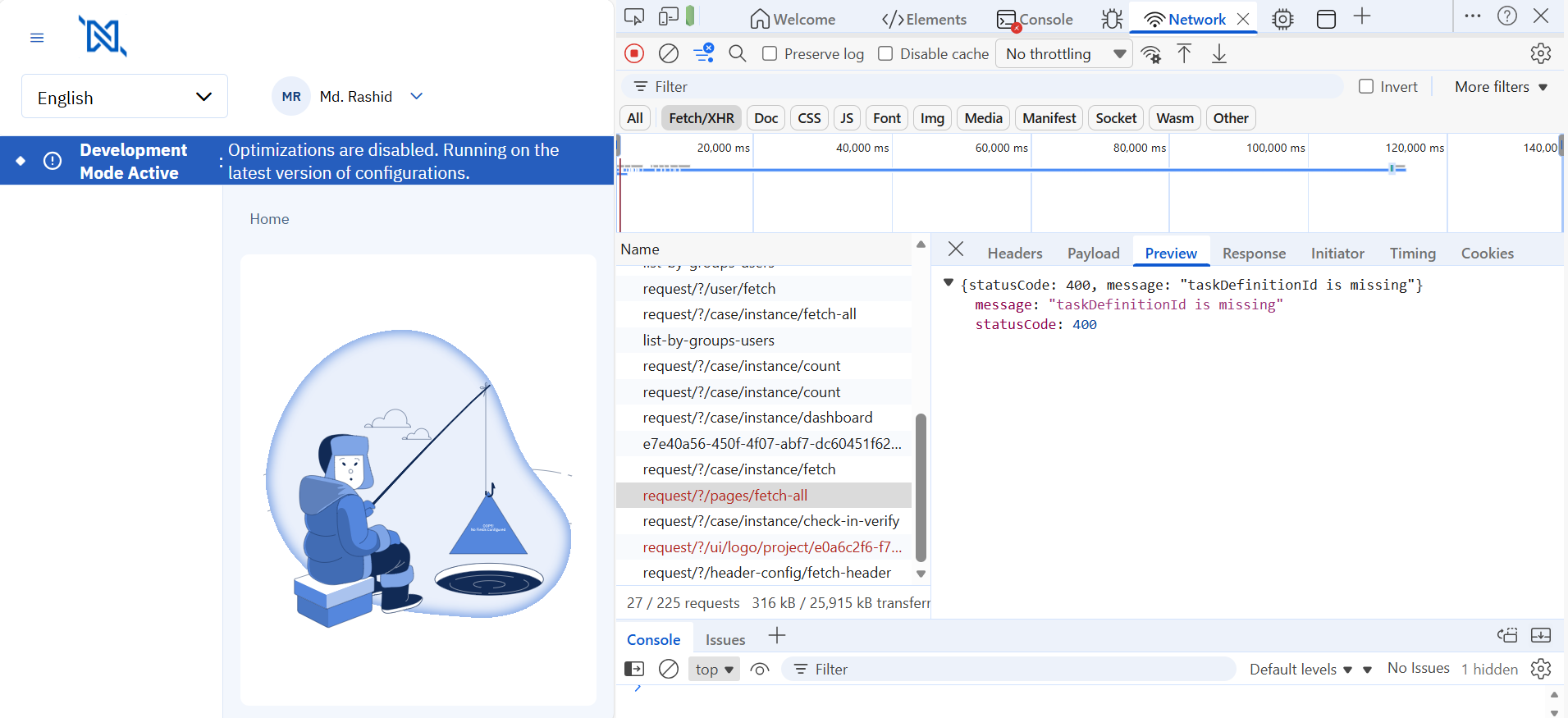The height and width of the screenshot is (718, 1568).
Task: Open network conditions wifi icon
Action: click(x=1151, y=54)
